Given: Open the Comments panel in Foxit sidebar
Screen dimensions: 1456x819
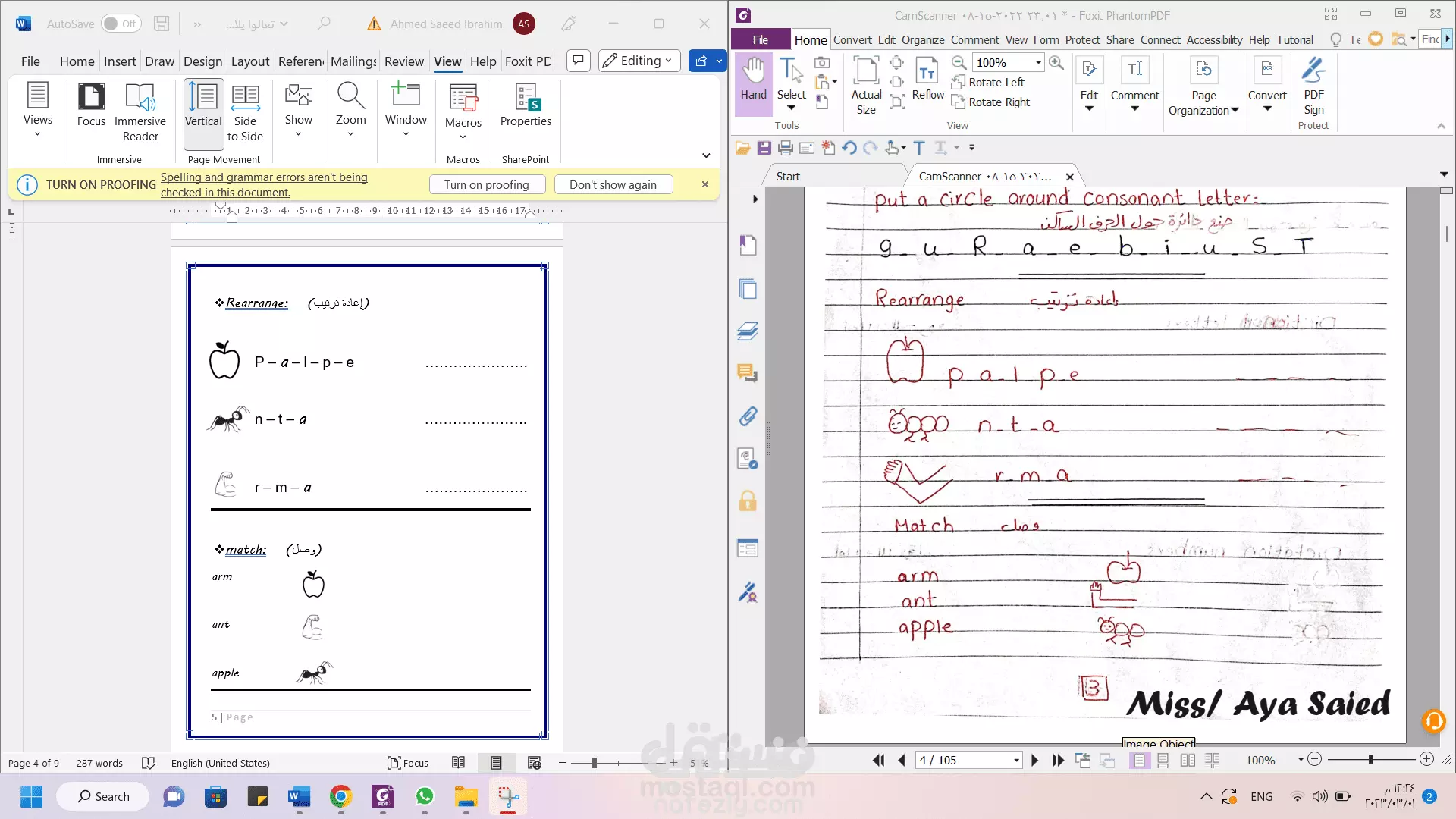Looking at the screenshot, I should tap(748, 373).
